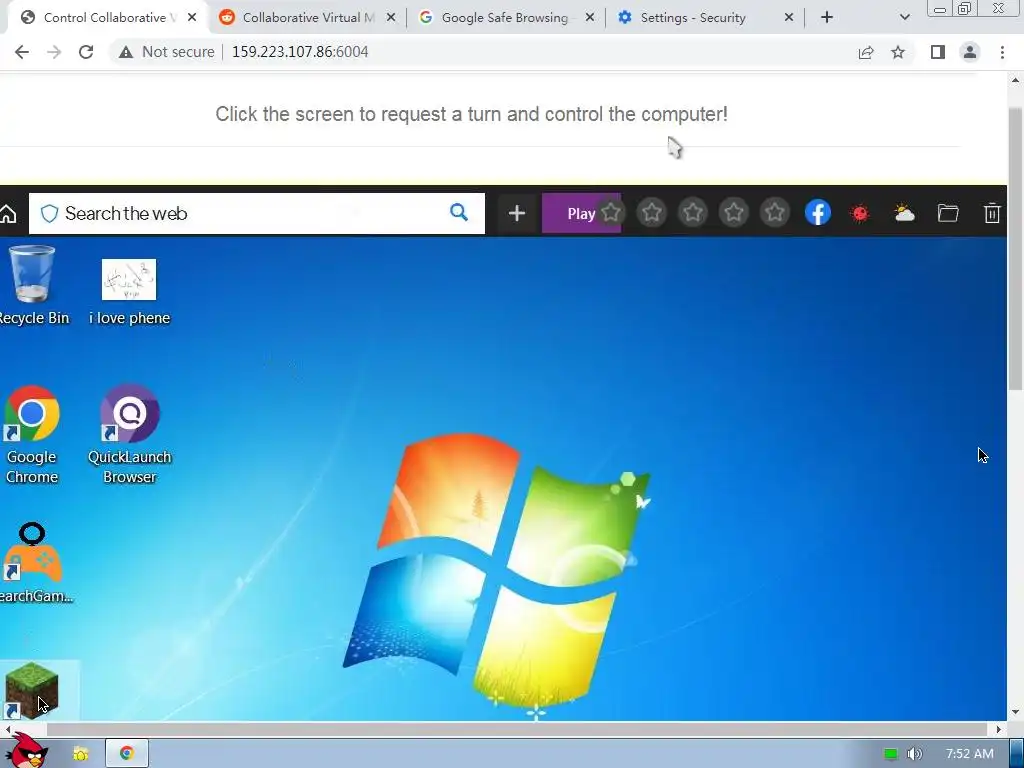Click the Not secure warning indicator
Screen dimensions: 1024x768
(167, 52)
